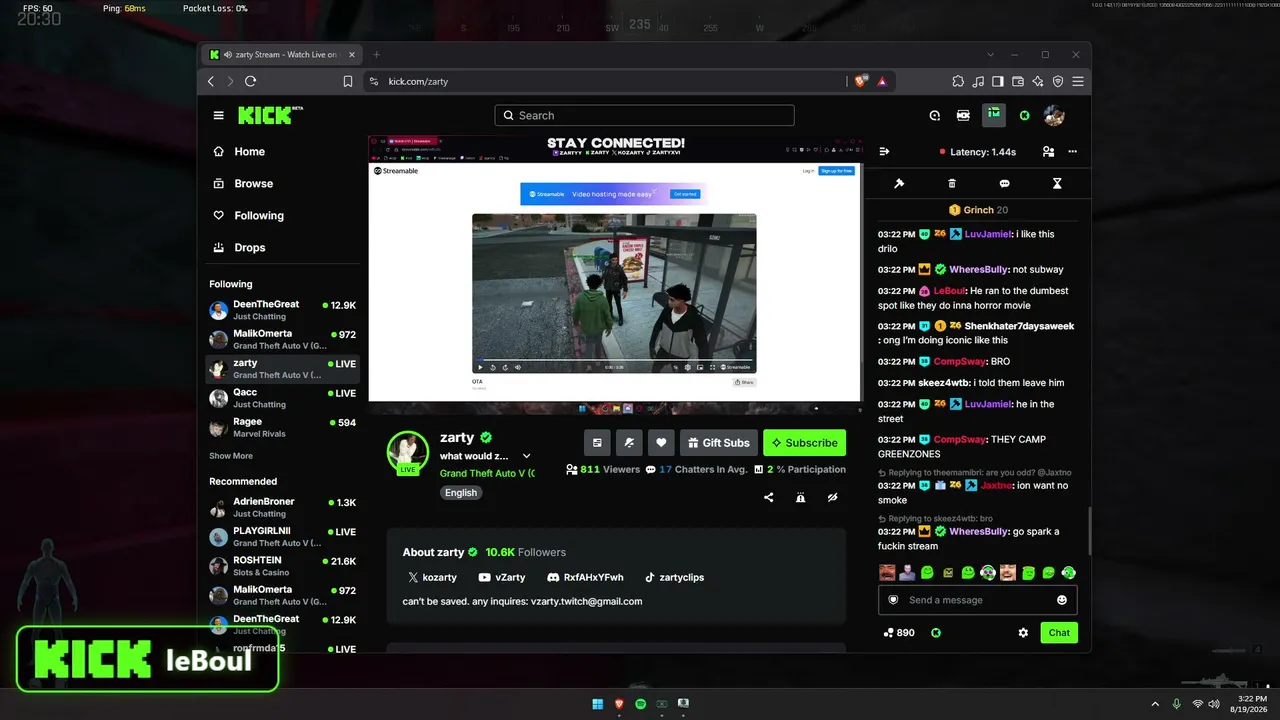Open DeenTheGreat channel under Following

[x=282, y=310]
